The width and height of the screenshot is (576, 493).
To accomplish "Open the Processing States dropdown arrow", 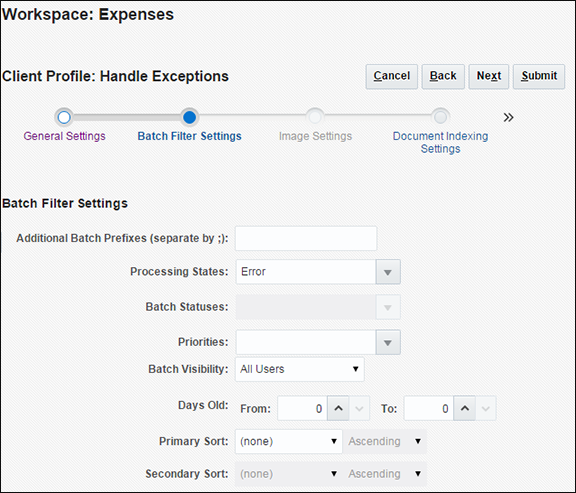I will [388, 272].
